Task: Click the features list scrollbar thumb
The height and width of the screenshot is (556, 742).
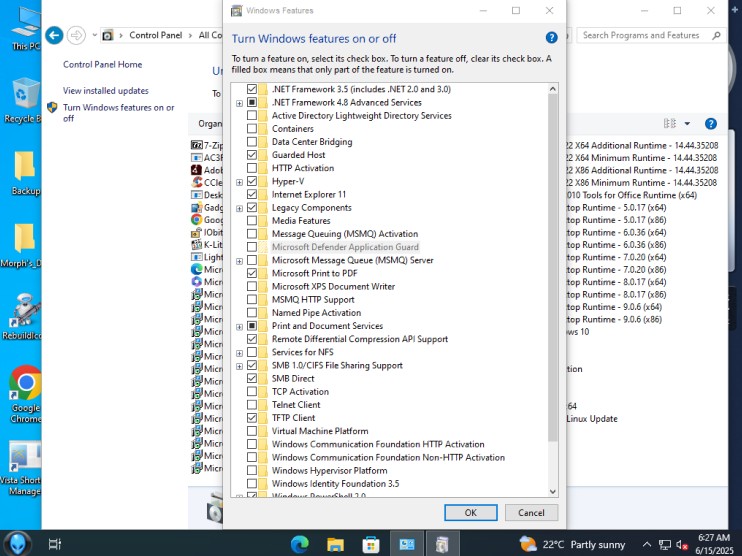Action: tap(553, 267)
